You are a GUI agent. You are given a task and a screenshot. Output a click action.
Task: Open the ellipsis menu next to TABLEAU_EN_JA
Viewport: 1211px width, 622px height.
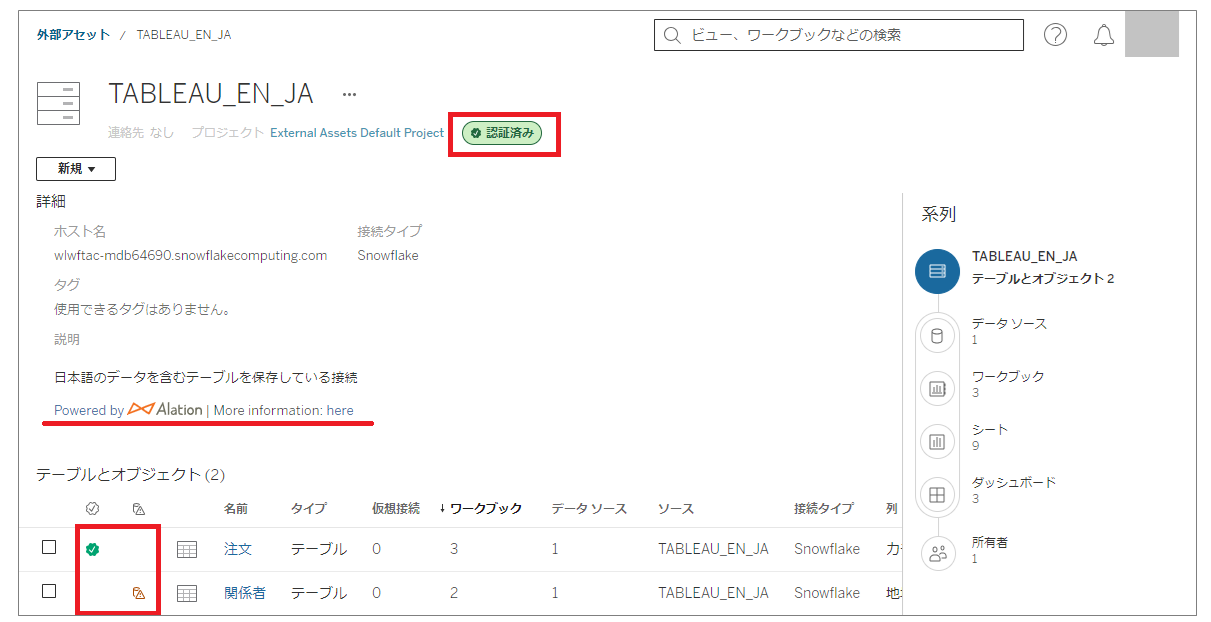[349, 95]
